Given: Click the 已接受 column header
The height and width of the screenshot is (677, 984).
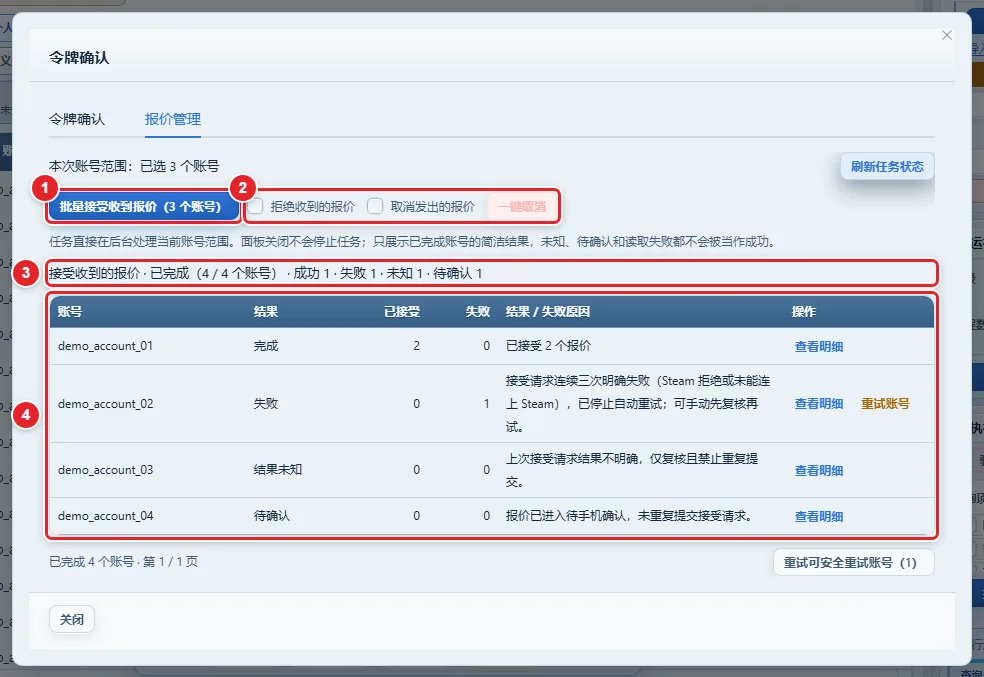Looking at the screenshot, I should click(402, 312).
